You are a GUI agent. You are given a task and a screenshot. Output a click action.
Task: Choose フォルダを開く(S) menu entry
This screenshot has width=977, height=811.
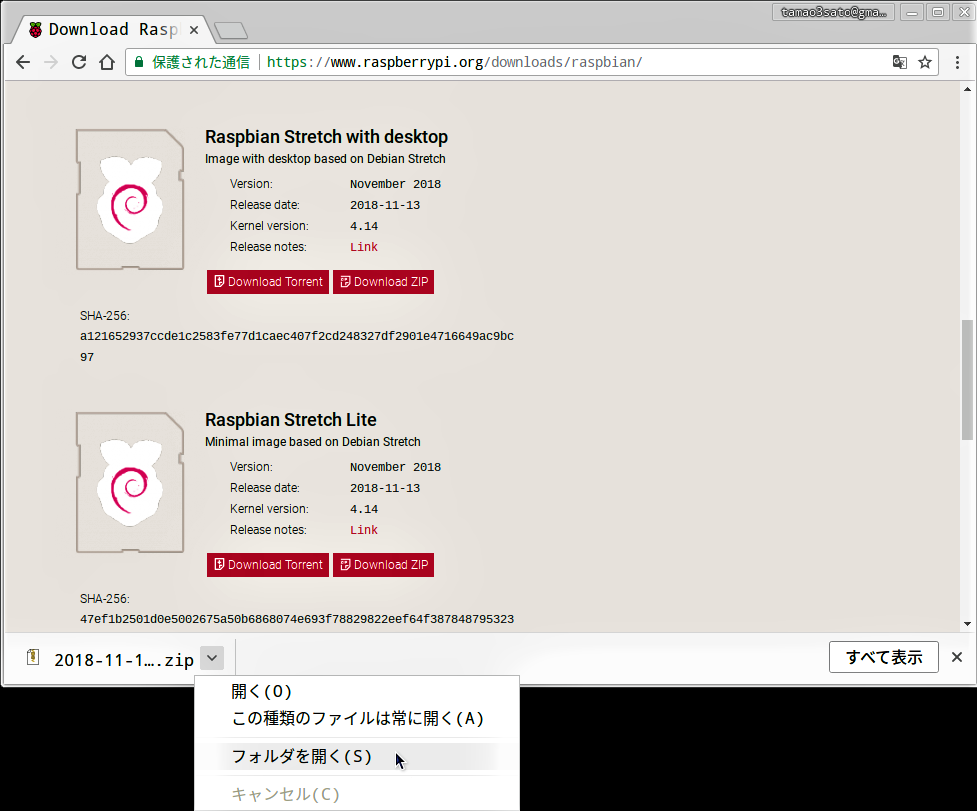(356, 756)
